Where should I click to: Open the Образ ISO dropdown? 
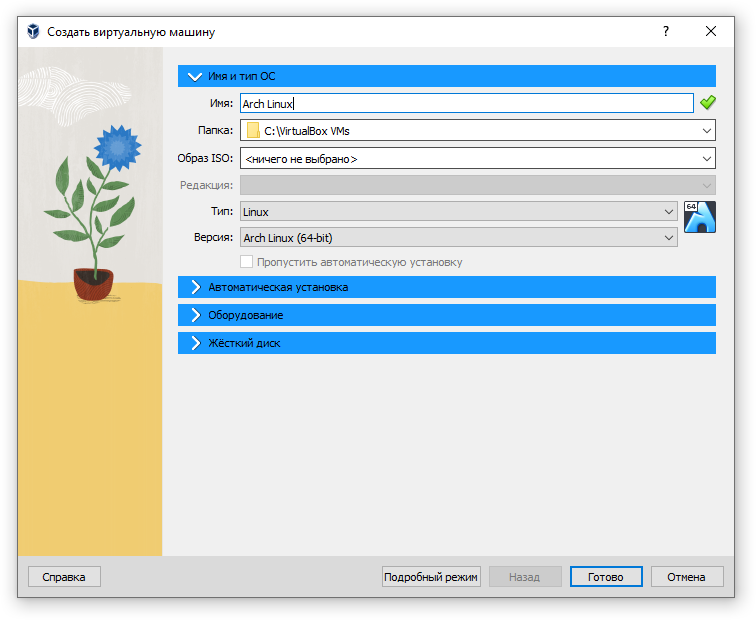tap(478, 159)
